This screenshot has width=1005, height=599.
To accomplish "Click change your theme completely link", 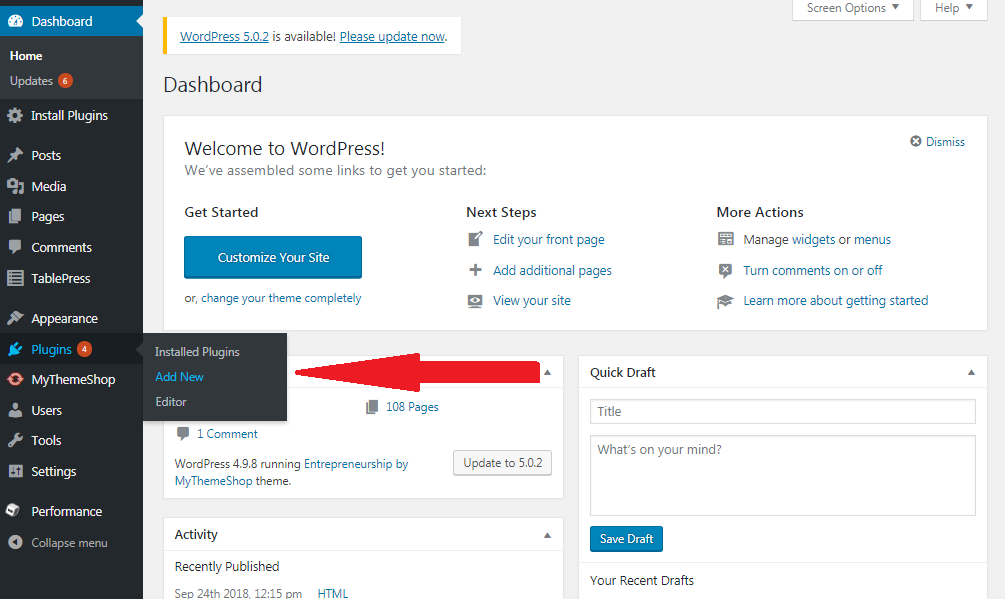I will pyautogui.click(x=281, y=298).
